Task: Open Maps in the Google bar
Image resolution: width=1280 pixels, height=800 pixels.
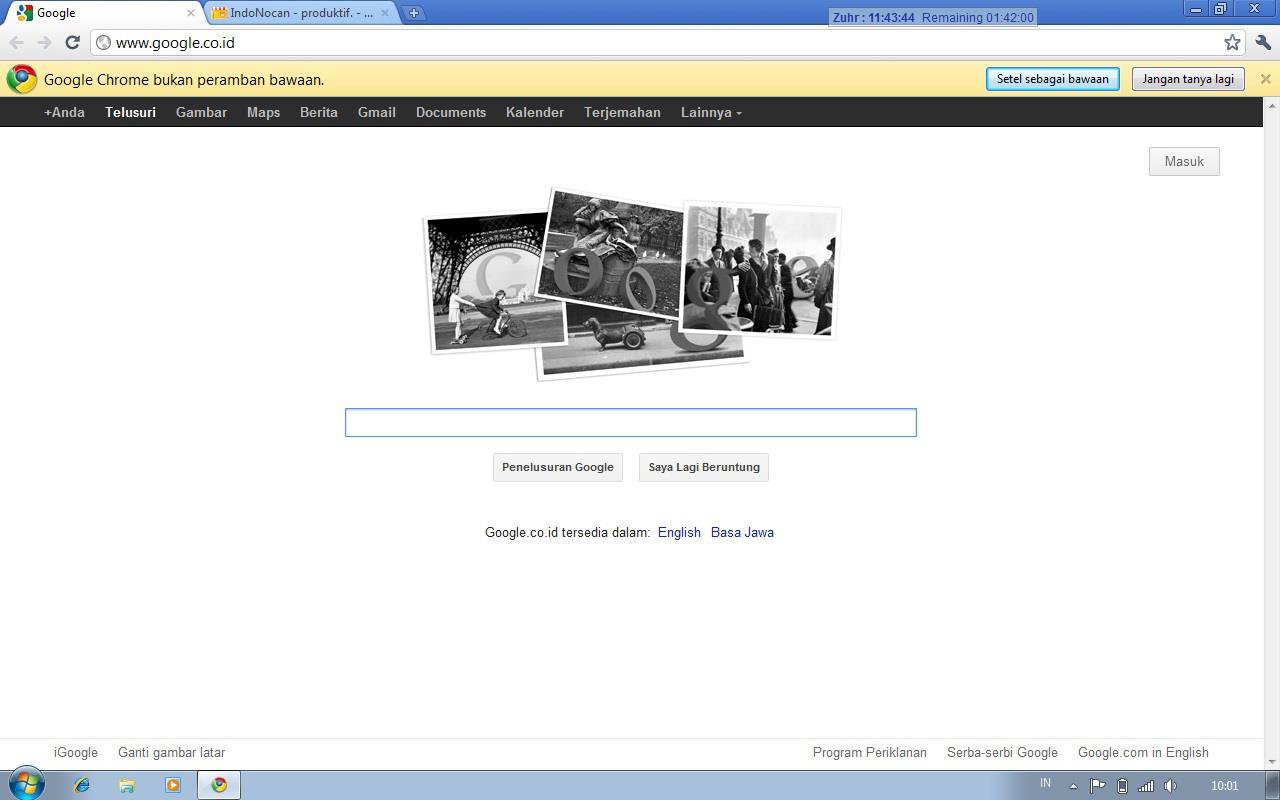Action: pos(263,112)
